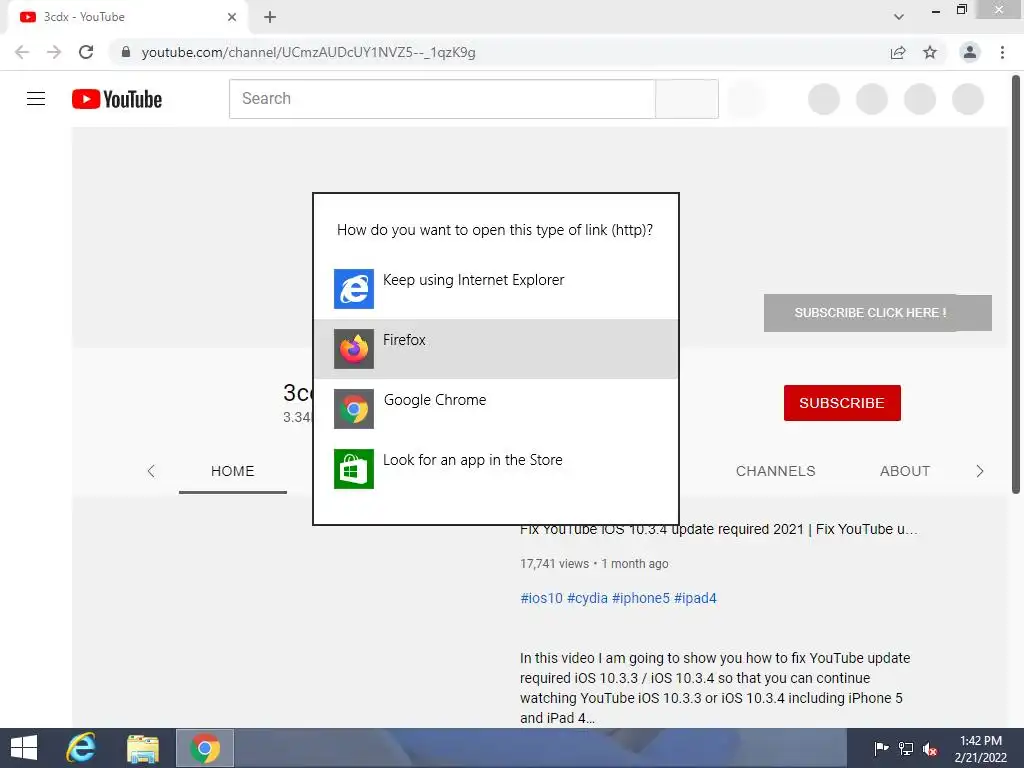Choose Firefox to open the link

pos(496,349)
